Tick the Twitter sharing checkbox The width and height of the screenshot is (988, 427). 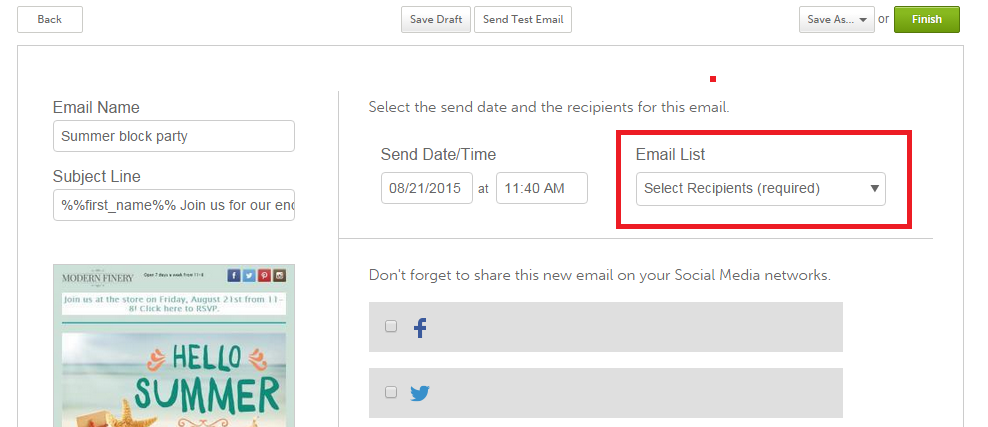pyautogui.click(x=391, y=392)
